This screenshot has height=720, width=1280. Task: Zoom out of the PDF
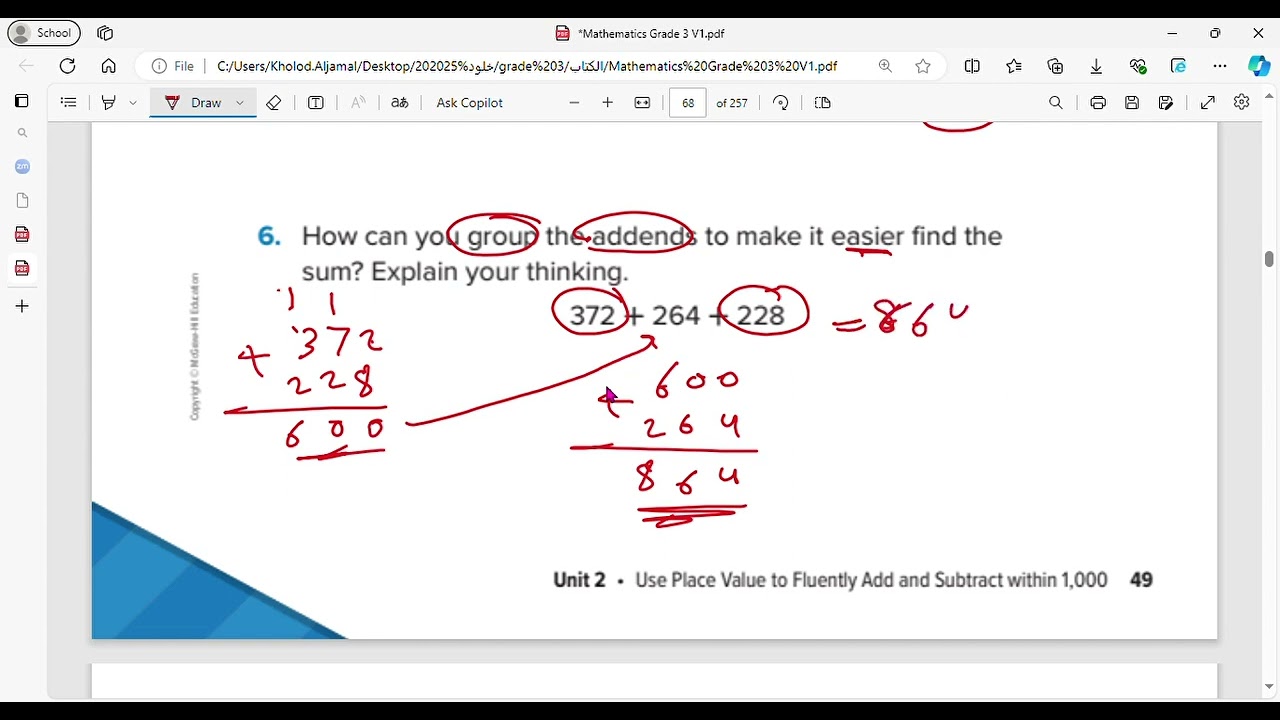click(x=574, y=103)
